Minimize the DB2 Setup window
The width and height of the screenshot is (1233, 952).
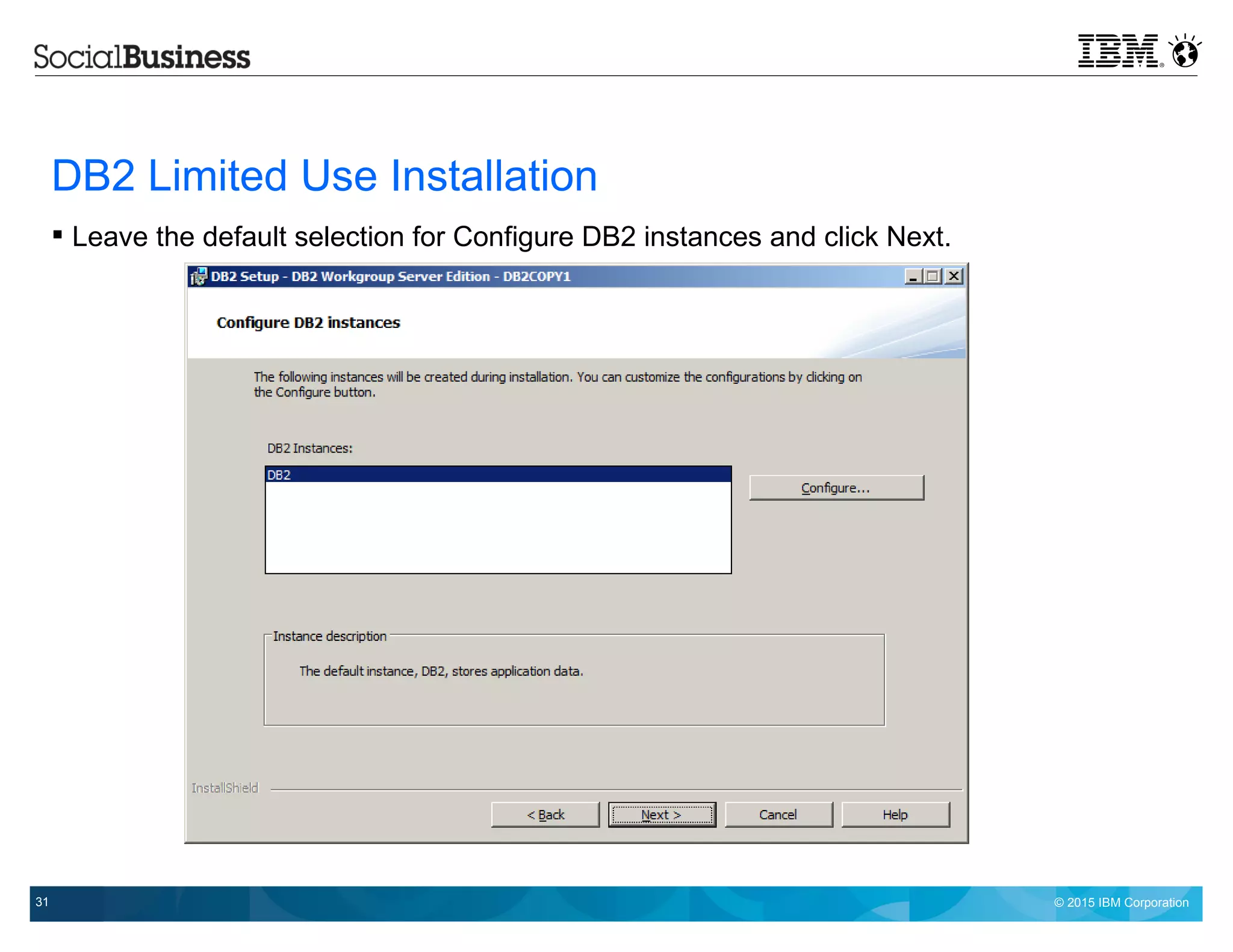(913, 277)
